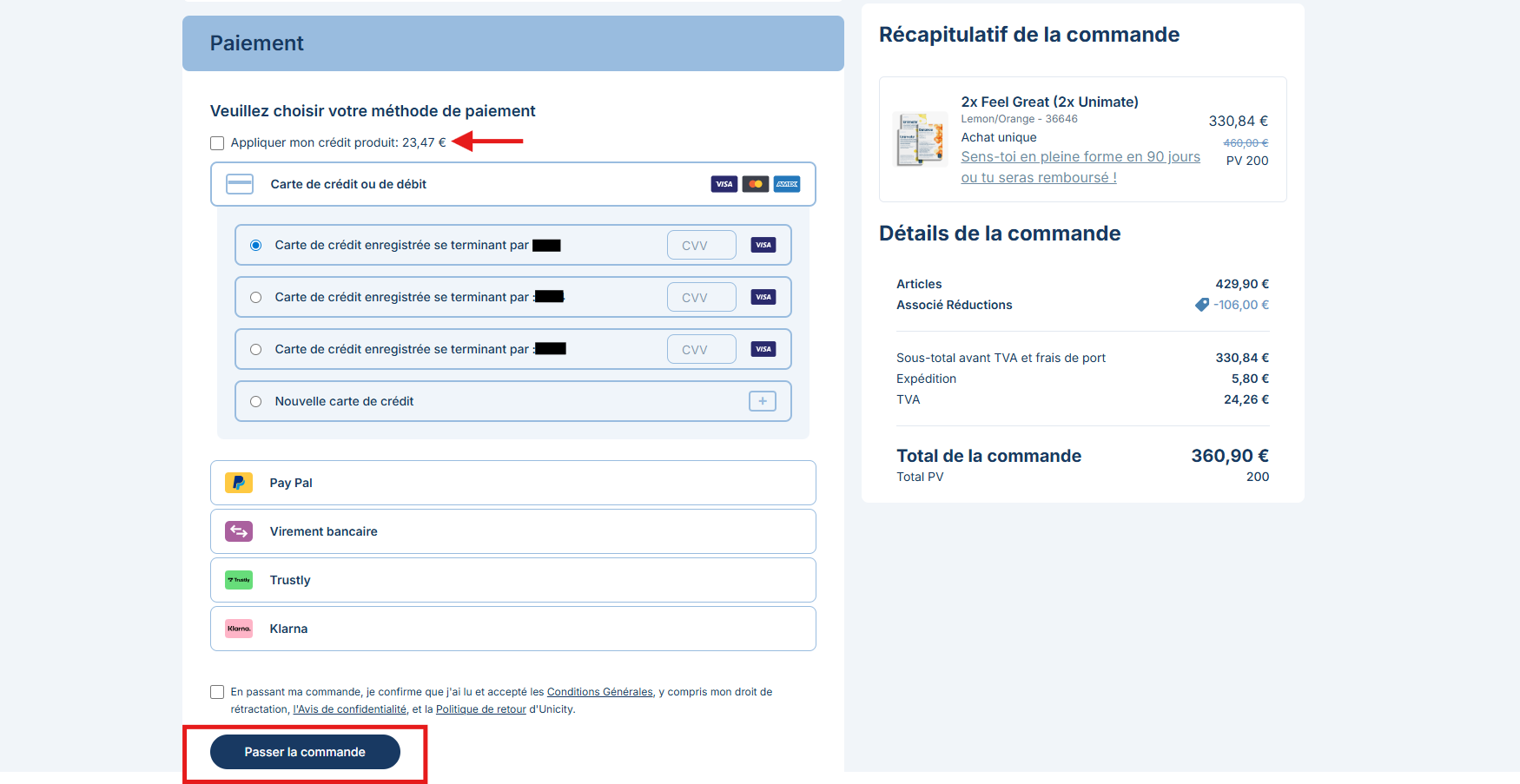Click the CVV field of the first saved card

coord(701,246)
